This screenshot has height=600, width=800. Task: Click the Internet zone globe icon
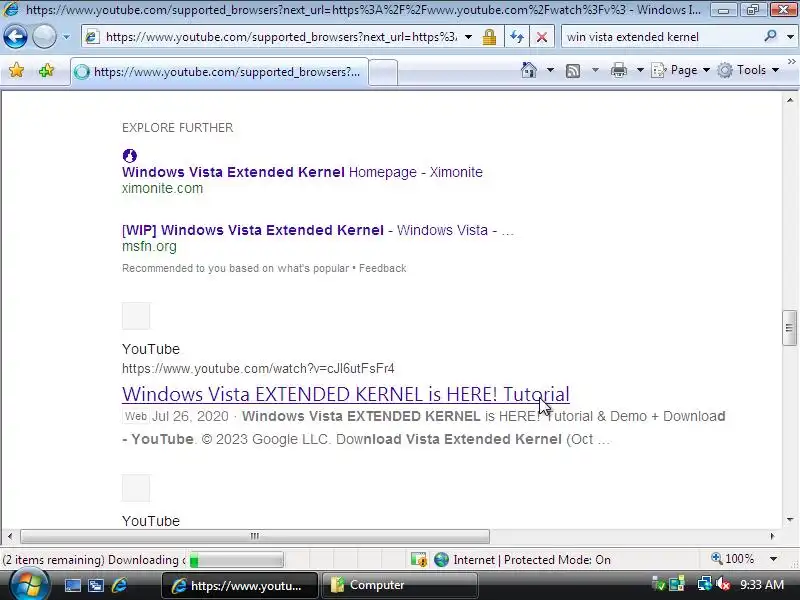[441, 560]
